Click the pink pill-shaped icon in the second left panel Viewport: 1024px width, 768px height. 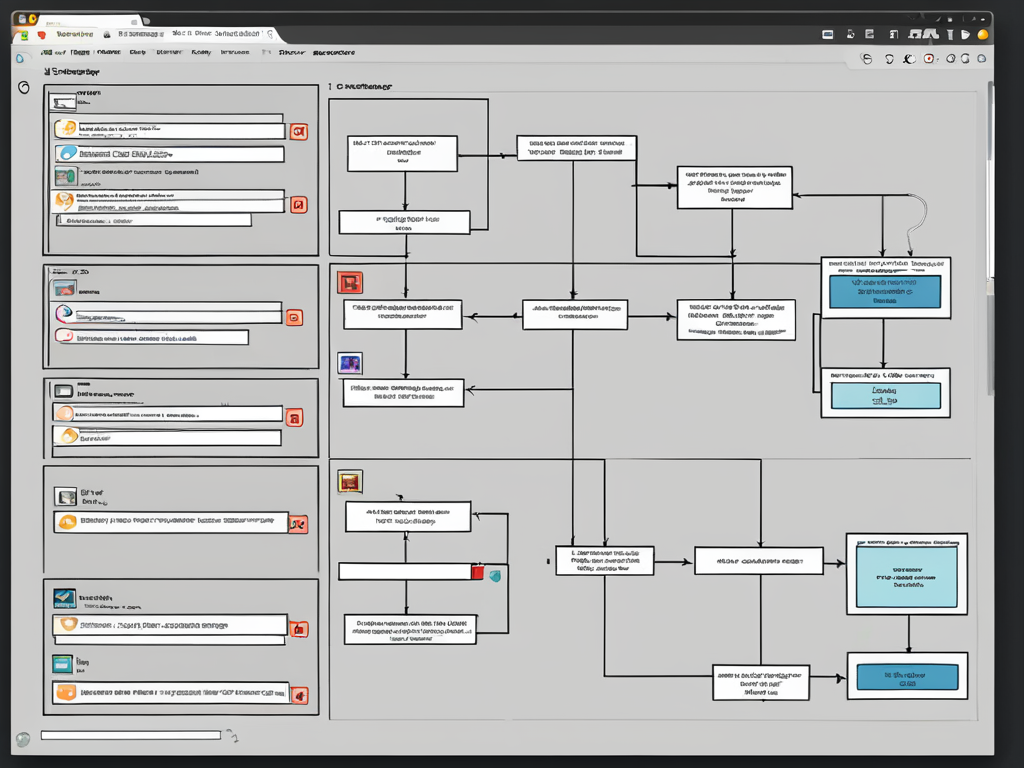64,336
